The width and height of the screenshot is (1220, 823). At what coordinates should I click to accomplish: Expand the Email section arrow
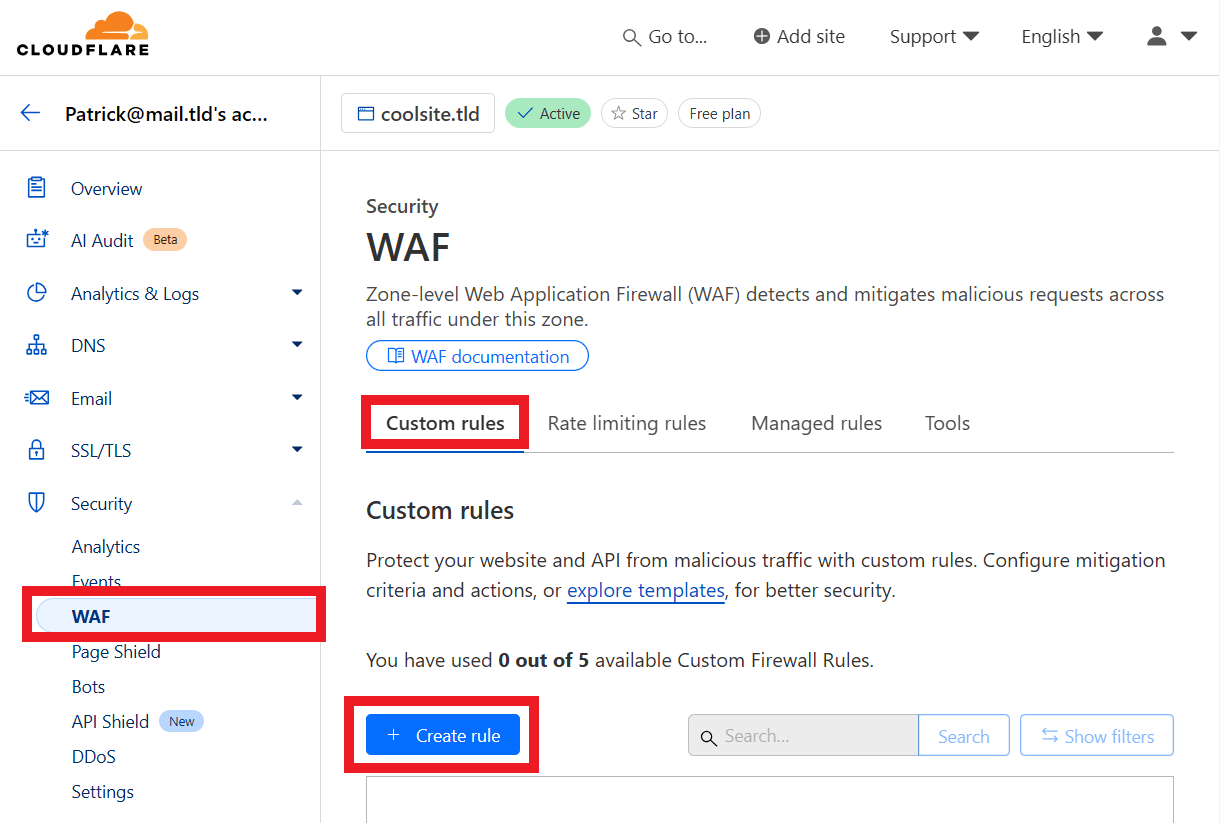[297, 397]
